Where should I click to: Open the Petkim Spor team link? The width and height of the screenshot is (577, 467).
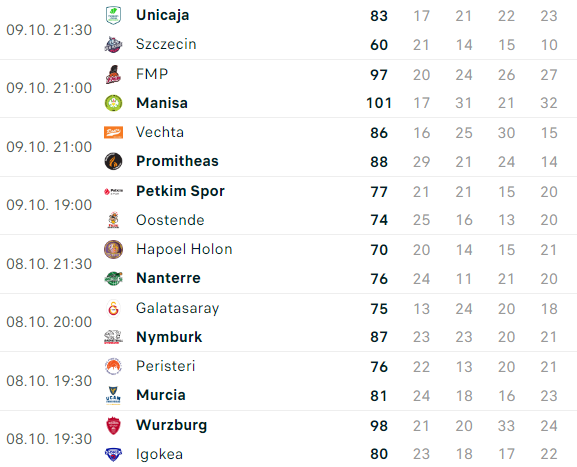click(180, 191)
